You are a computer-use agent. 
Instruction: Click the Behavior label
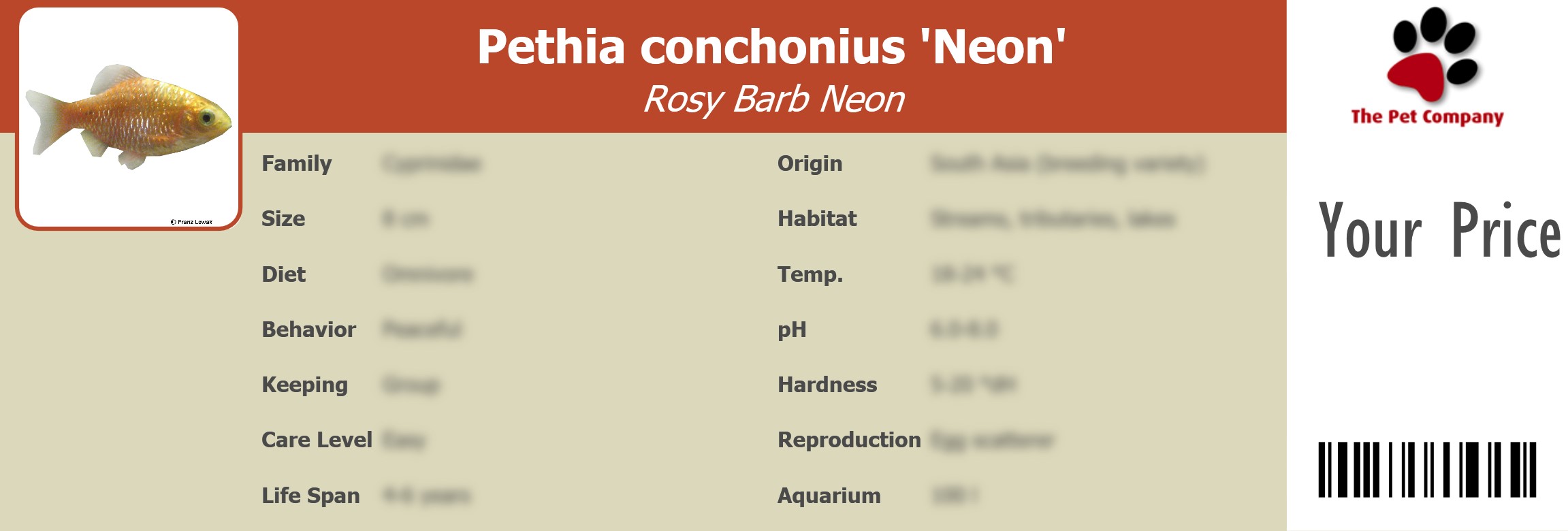308,329
